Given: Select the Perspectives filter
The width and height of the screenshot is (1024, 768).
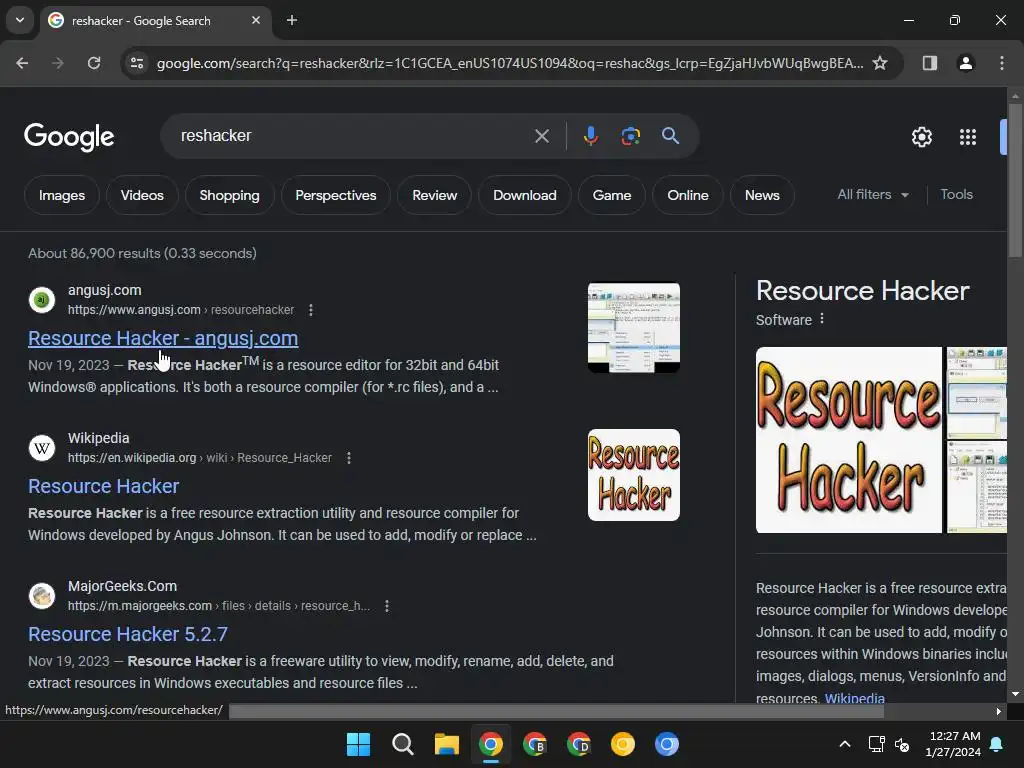Looking at the screenshot, I should 336,195.
